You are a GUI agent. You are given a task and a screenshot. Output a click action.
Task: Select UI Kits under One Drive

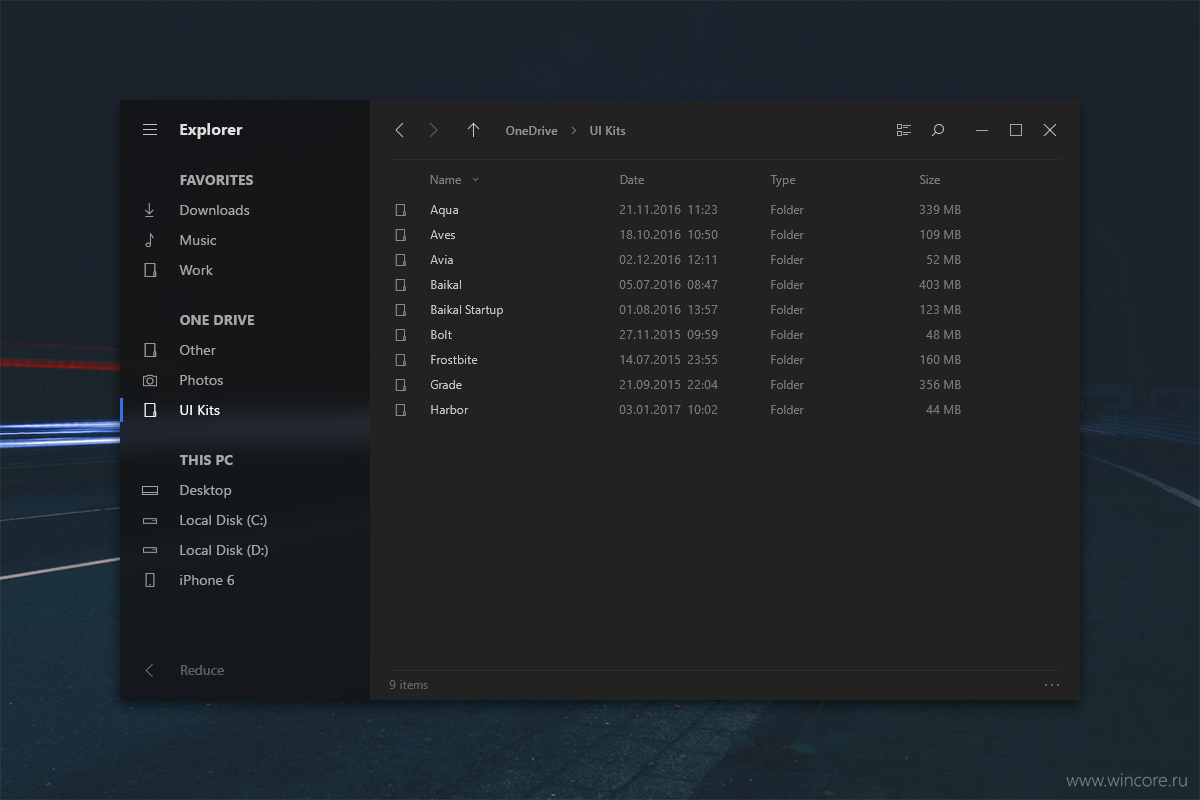[200, 410]
